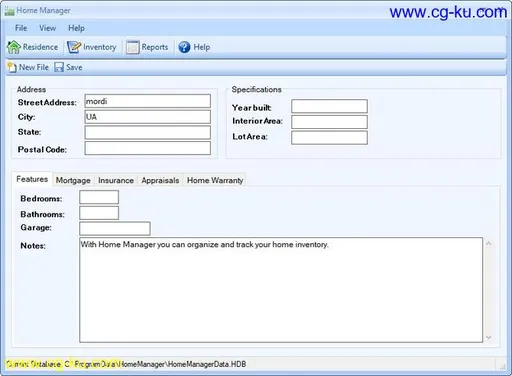Image resolution: width=512 pixels, height=376 pixels.
Task: Click the Lot Area label
Action: (x=250, y=137)
